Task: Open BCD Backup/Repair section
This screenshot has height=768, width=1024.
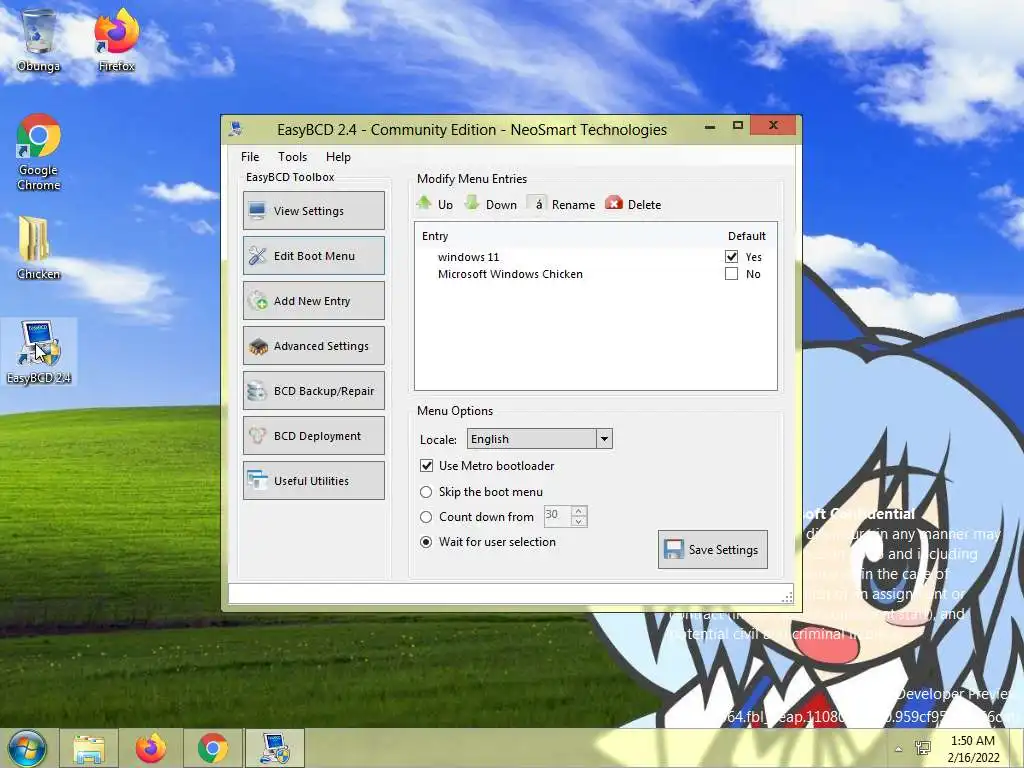Action: [x=313, y=391]
